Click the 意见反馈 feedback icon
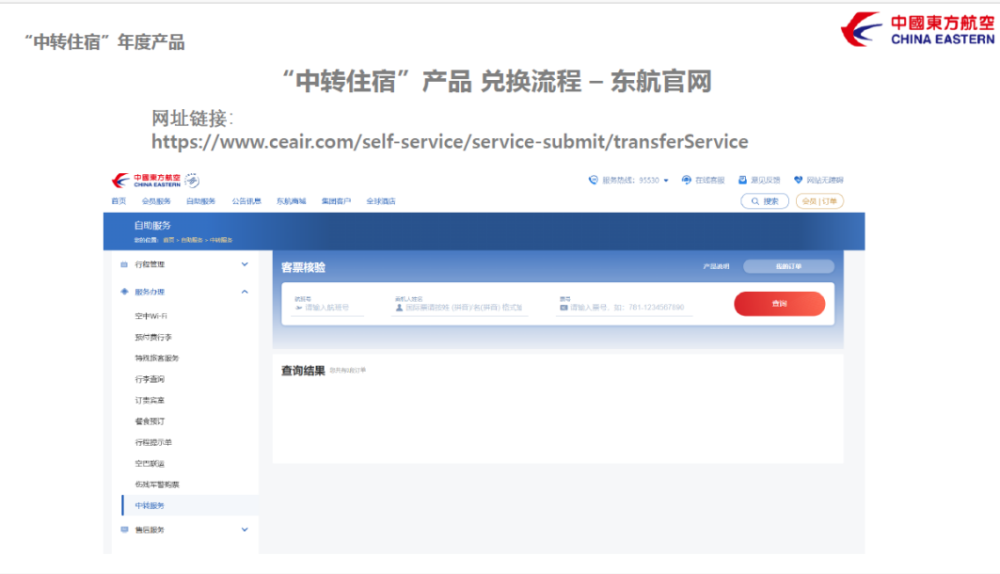 click(742, 180)
